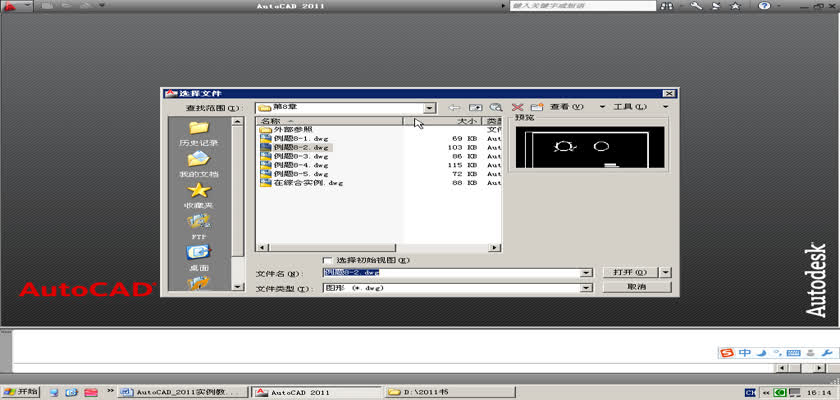This screenshot has width=840, height=400.
Task: Move the places sidebar vertical scrollbar down
Action: (238, 286)
